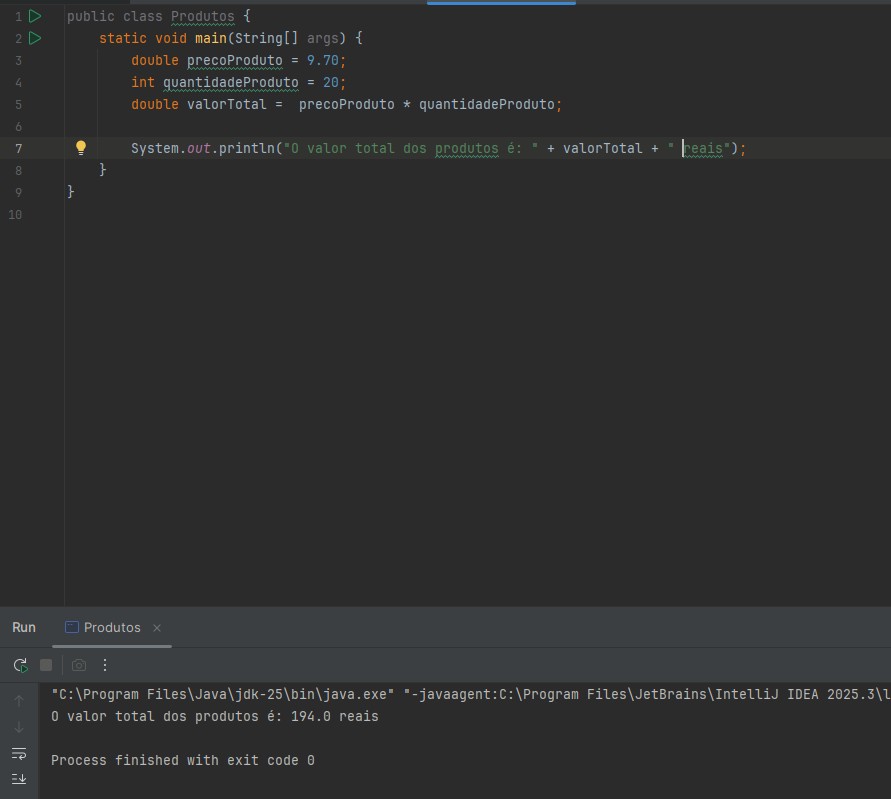The image size is (891, 799).
Task: Click the run gutter arrow beside class Produtos
Action: point(35,16)
